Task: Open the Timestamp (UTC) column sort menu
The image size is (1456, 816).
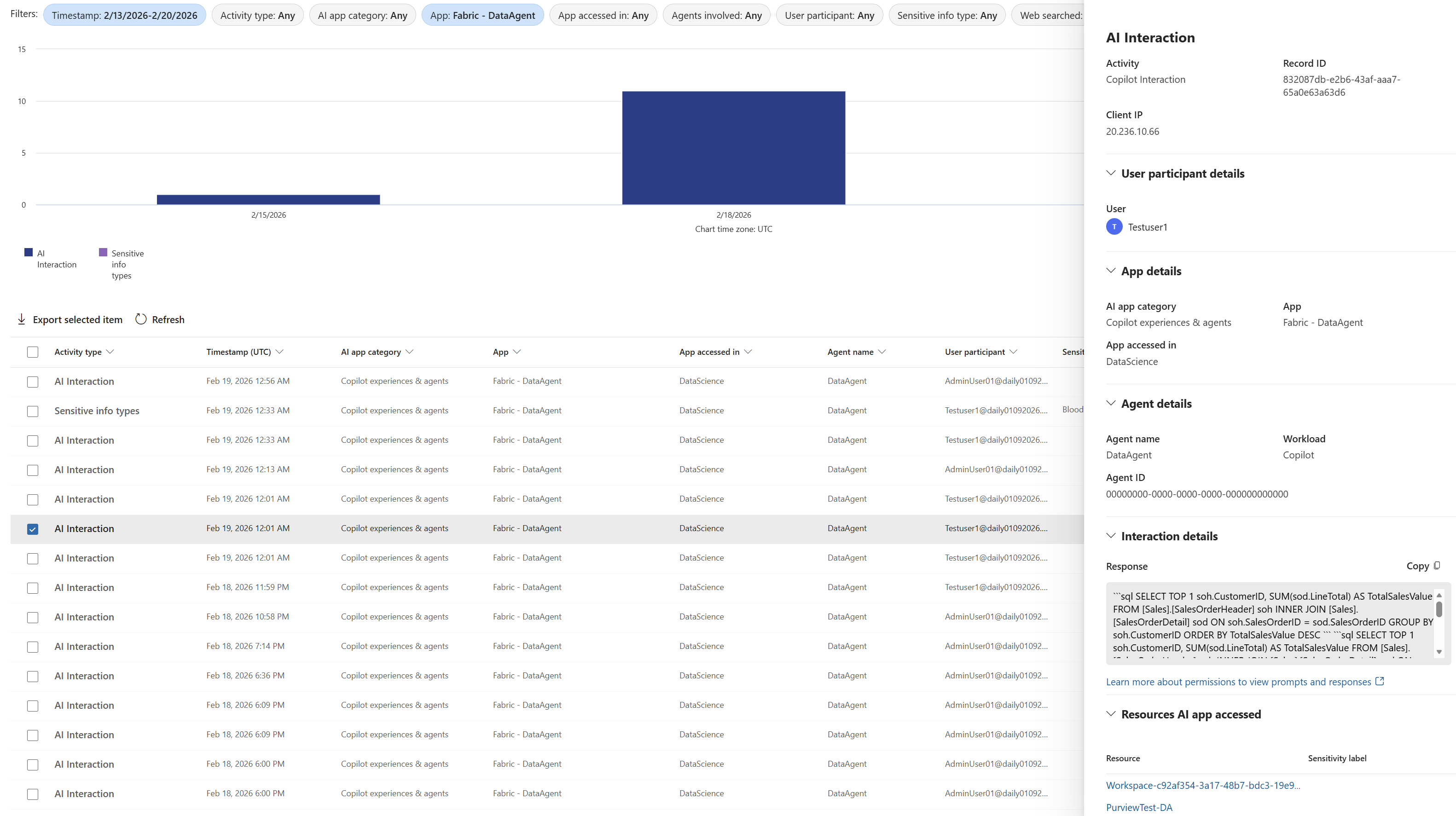Action: coord(245,352)
